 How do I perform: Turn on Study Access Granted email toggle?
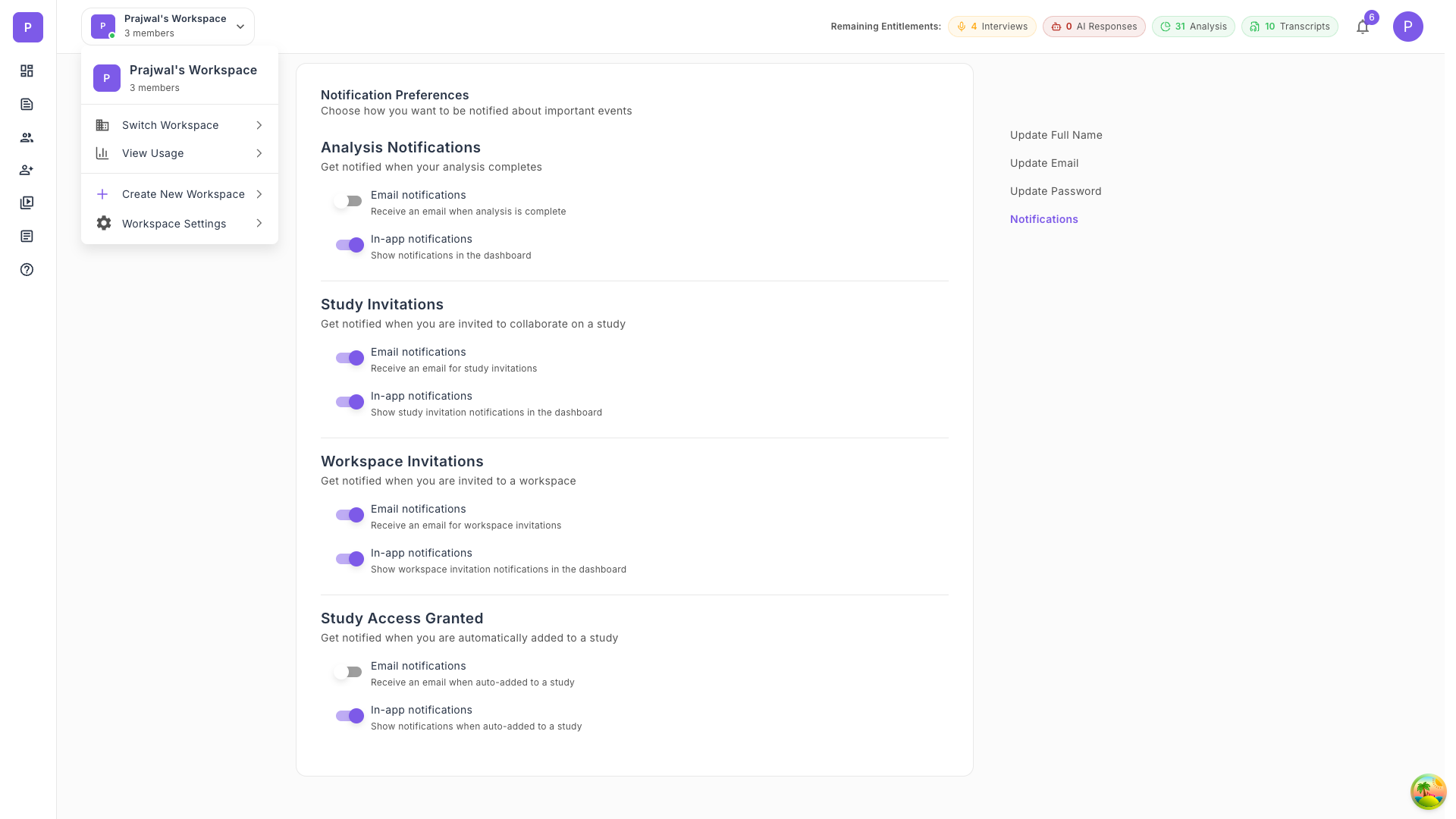coord(349,672)
